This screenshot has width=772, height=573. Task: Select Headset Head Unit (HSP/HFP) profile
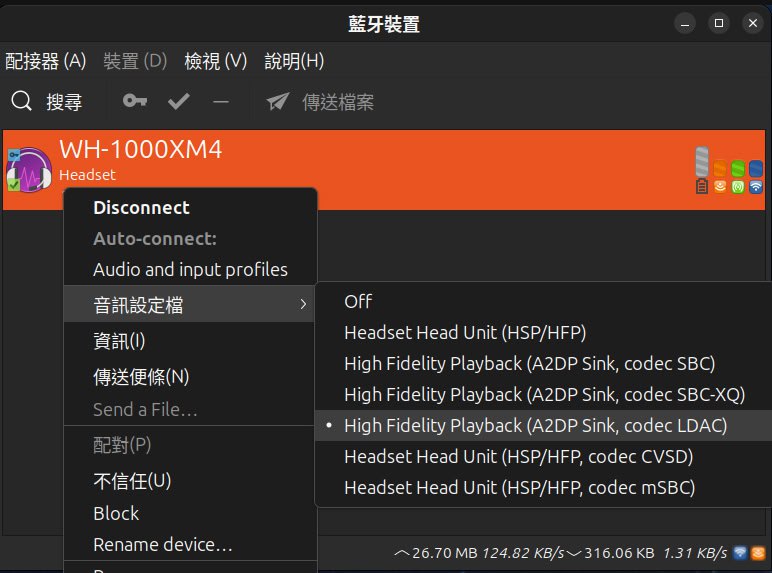(x=543, y=333)
